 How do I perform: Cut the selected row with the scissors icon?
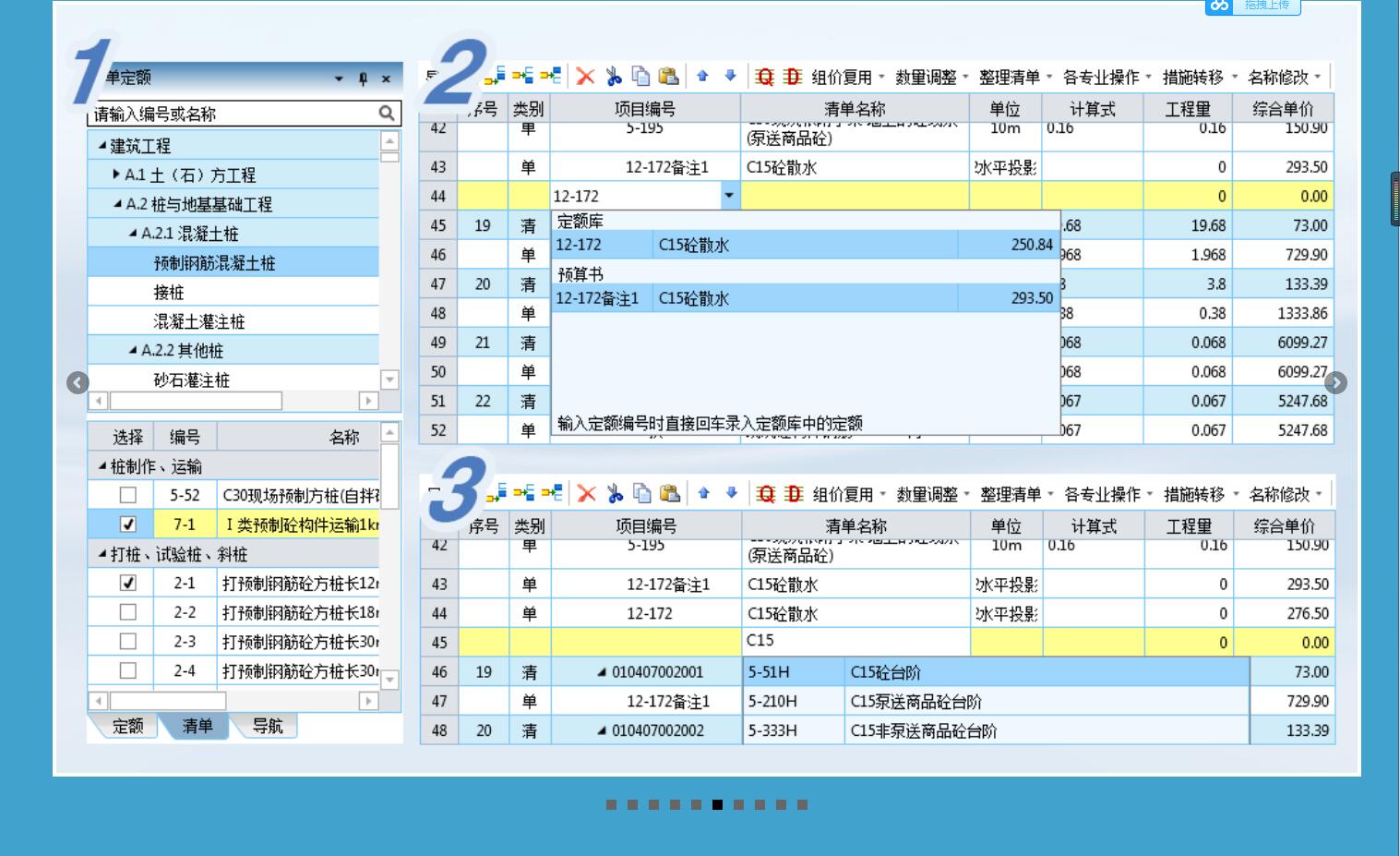point(612,77)
